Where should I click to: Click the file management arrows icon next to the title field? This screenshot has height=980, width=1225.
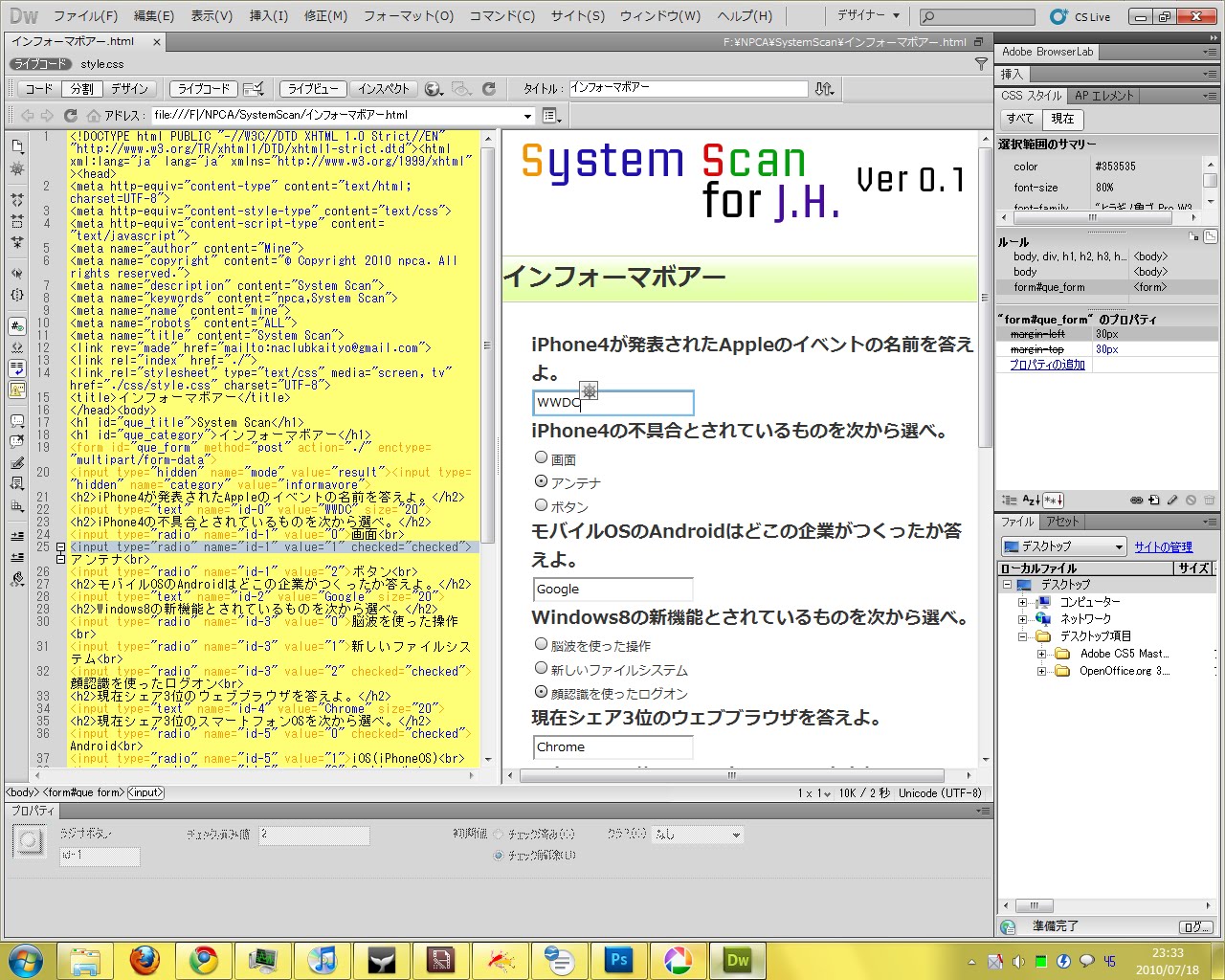824,88
